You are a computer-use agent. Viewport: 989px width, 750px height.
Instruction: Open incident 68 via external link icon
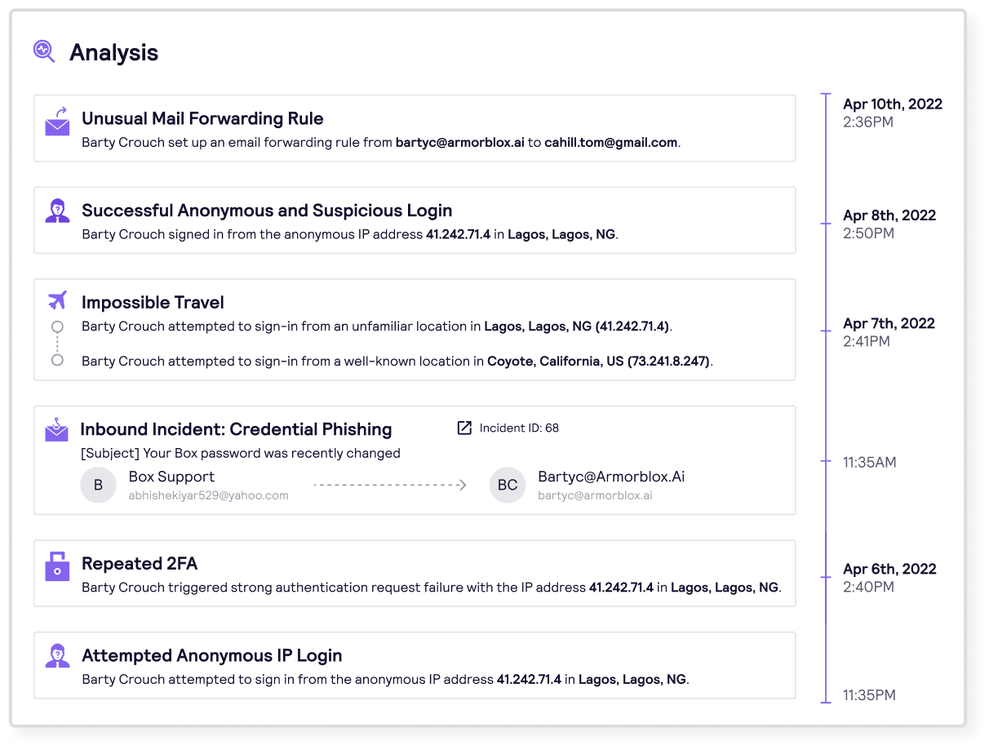coord(464,428)
